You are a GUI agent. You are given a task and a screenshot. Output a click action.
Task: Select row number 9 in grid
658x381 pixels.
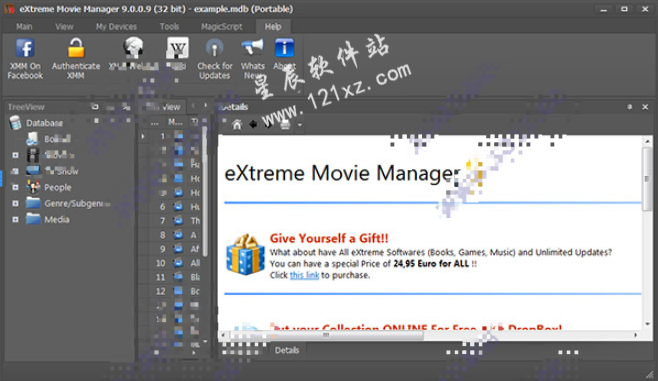coord(162,249)
